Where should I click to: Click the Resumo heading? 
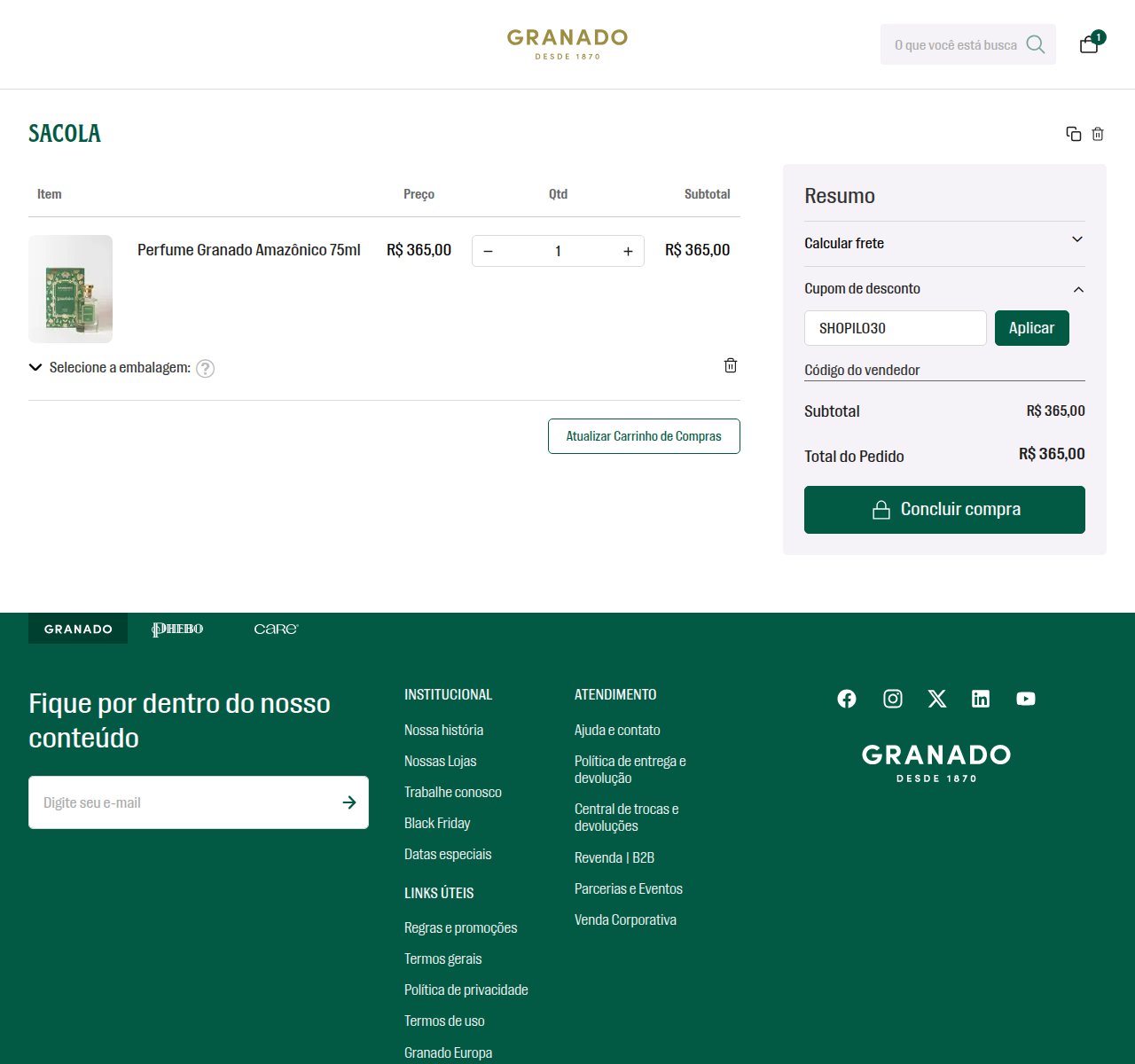[840, 196]
